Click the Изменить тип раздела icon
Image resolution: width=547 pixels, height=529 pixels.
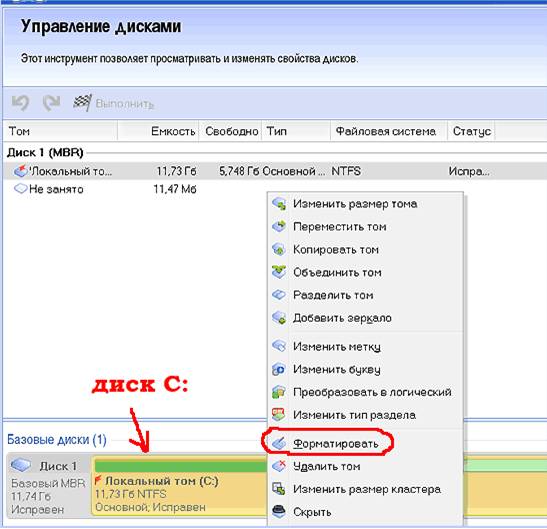(x=279, y=415)
